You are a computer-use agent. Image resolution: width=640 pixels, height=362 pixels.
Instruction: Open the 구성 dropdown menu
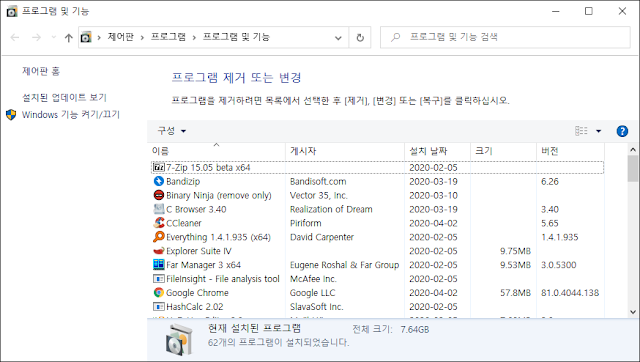click(171, 131)
